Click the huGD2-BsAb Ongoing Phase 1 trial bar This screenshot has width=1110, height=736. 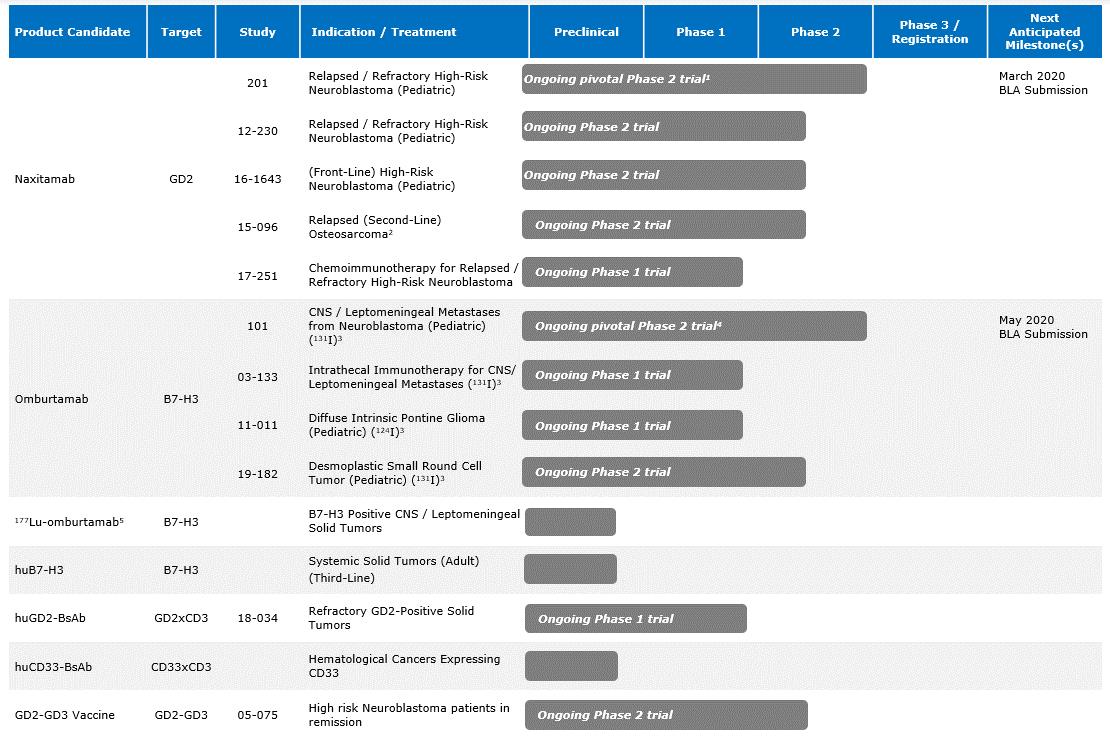pos(635,619)
